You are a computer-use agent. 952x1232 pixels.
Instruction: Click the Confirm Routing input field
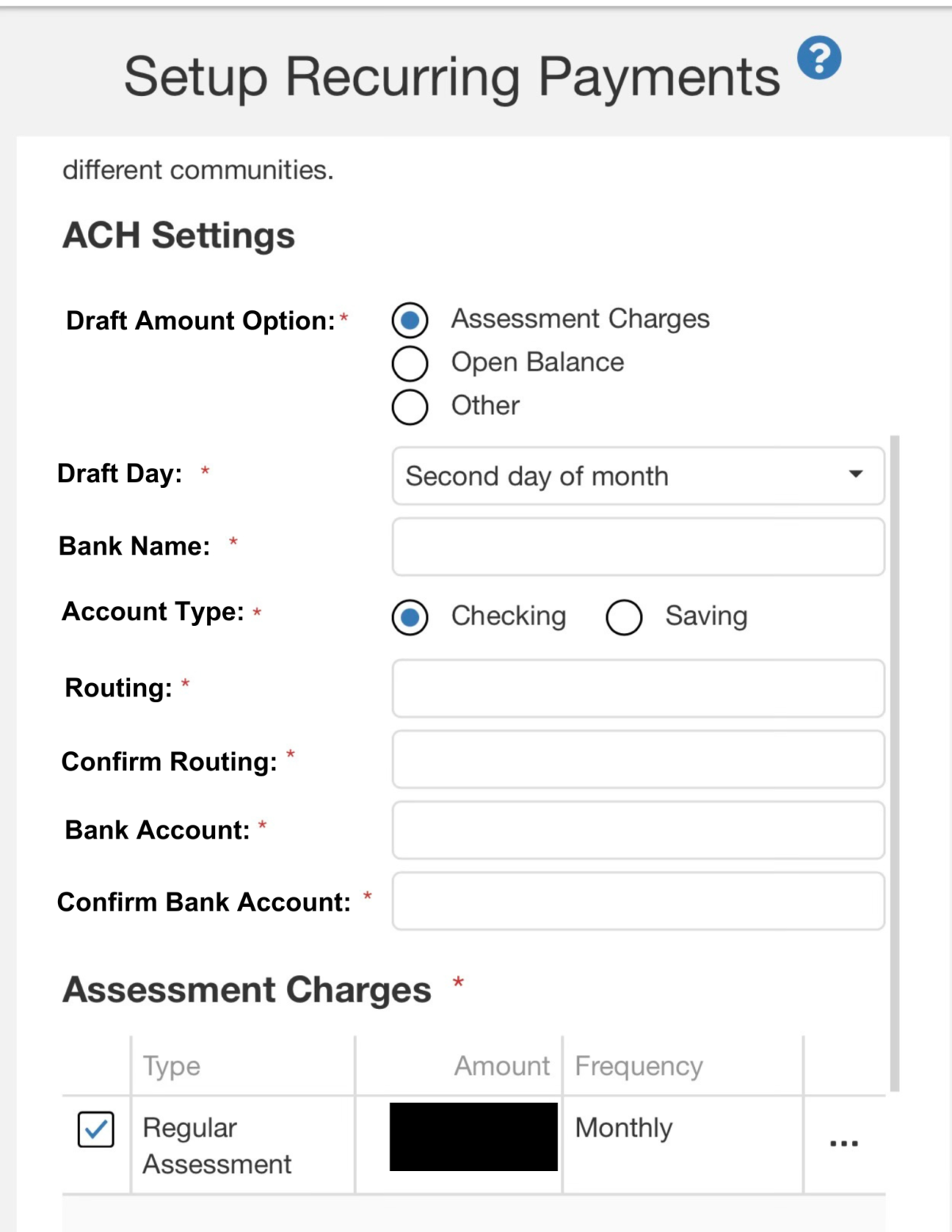point(638,759)
